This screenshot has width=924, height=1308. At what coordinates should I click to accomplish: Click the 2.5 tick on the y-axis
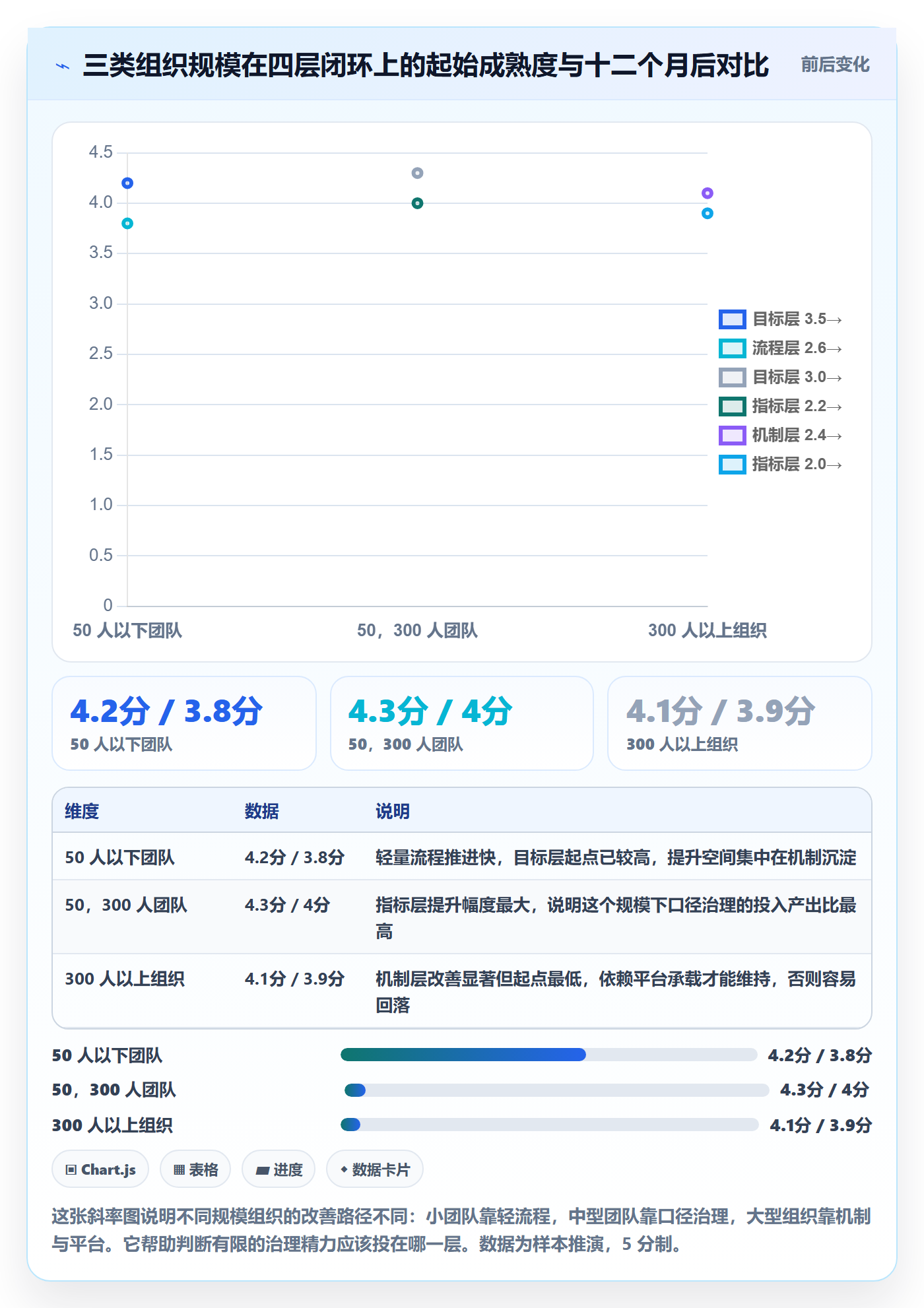tap(101, 354)
